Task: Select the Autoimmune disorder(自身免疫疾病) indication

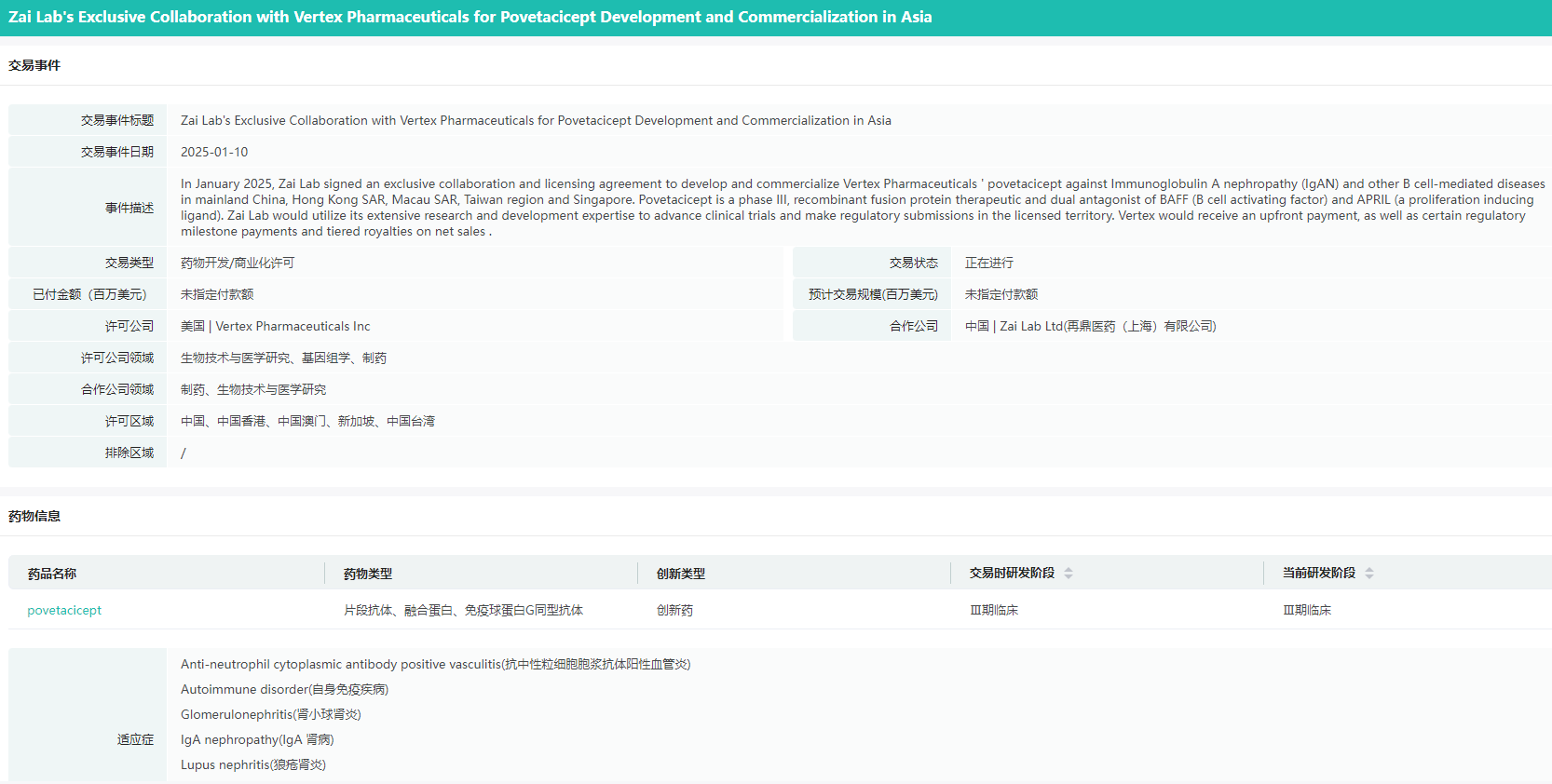Action: pyautogui.click(x=285, y=689)
